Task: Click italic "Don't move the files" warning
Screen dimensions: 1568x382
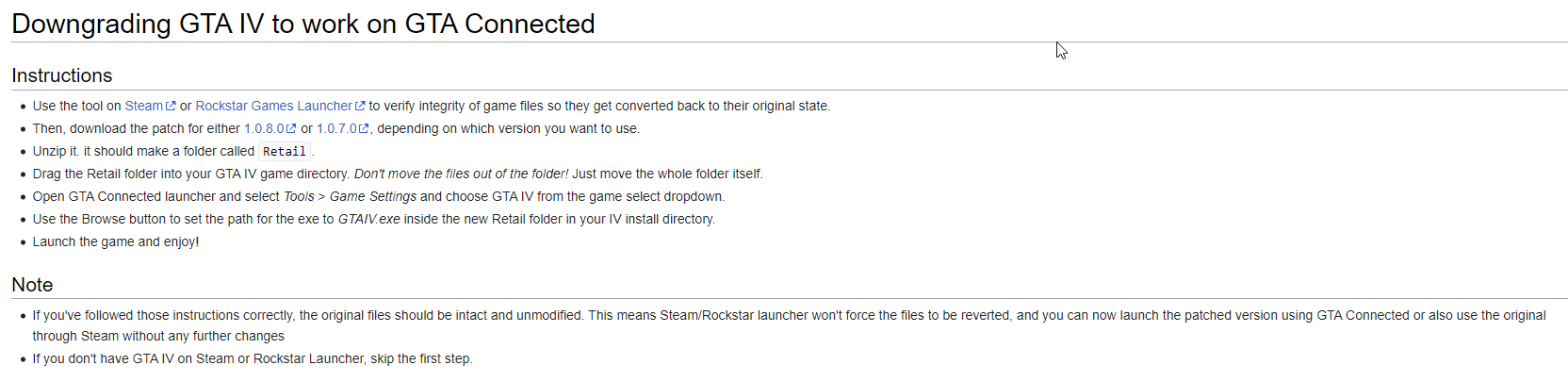Action: (461, 174)
